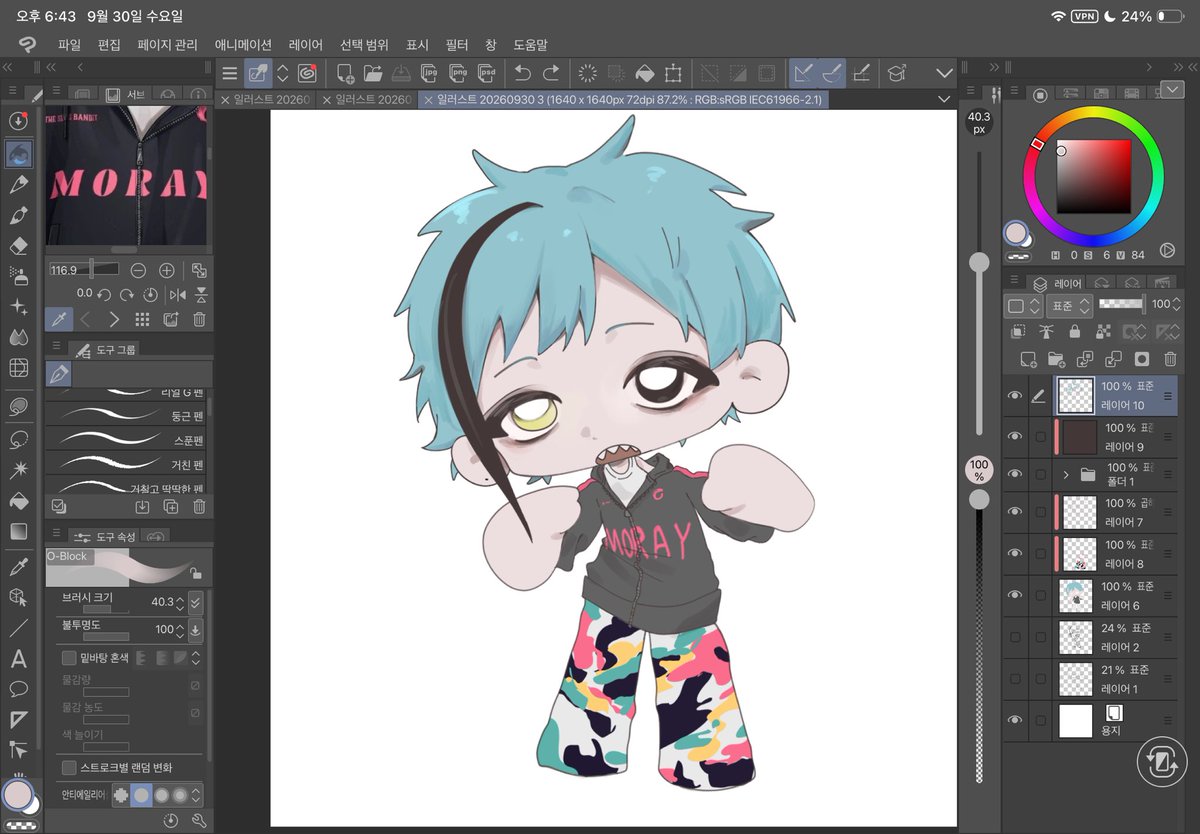The width and height of the screenshot is (1200, 834).
Task: Click the Redo arrow in command bar
Action: [551, 73]
